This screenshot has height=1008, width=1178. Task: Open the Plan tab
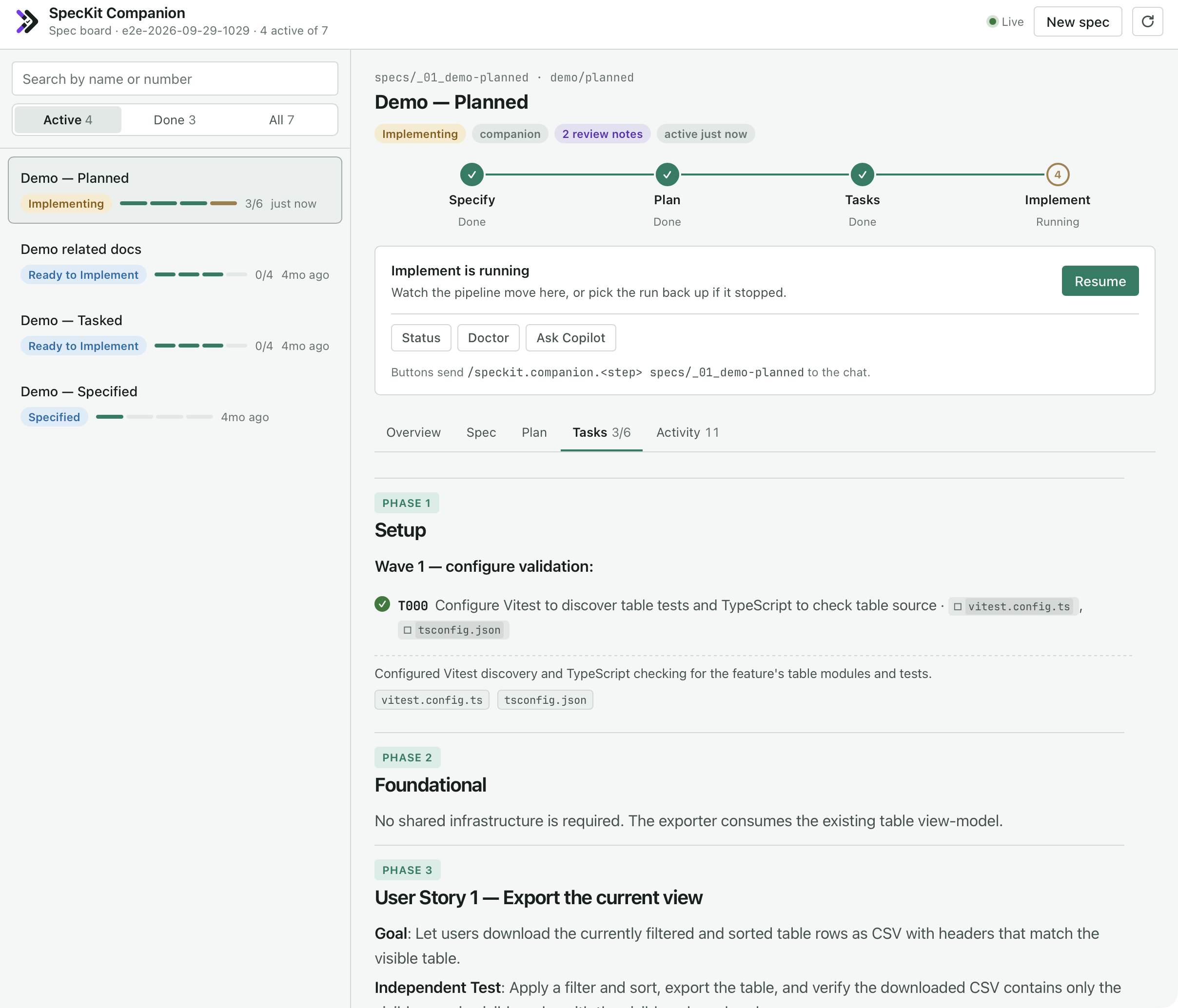[534, 432]
